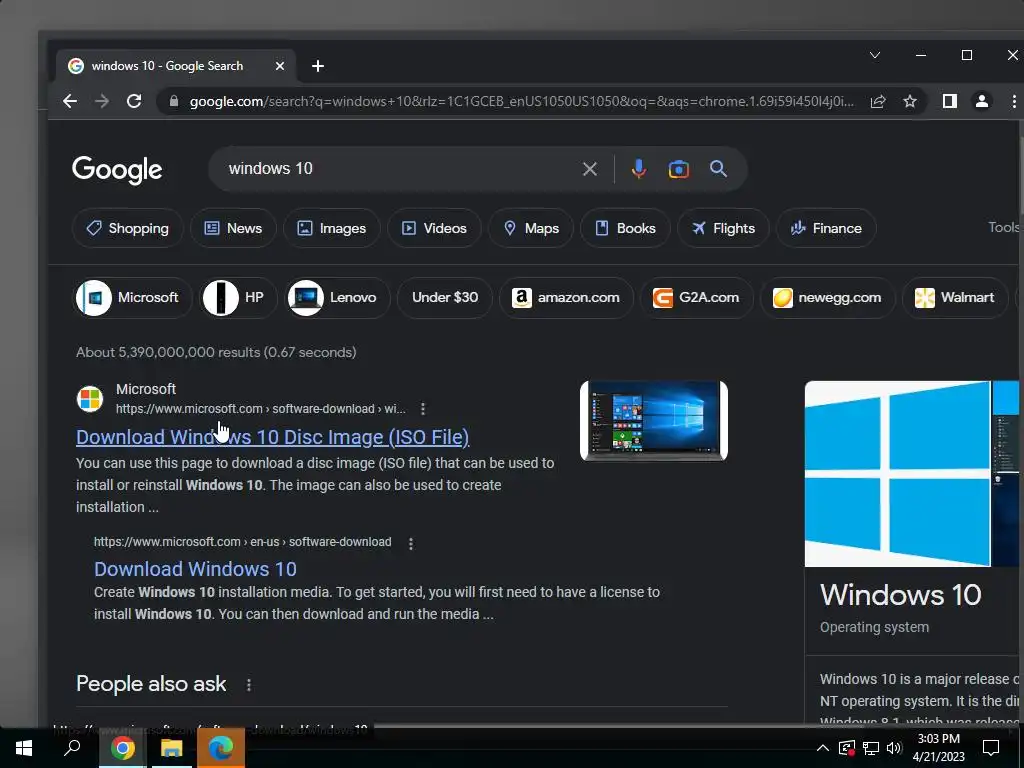The height and width of the screenshot is (768, 1024).
Task: Share this page from the address bar
Action: click(878, 101)
